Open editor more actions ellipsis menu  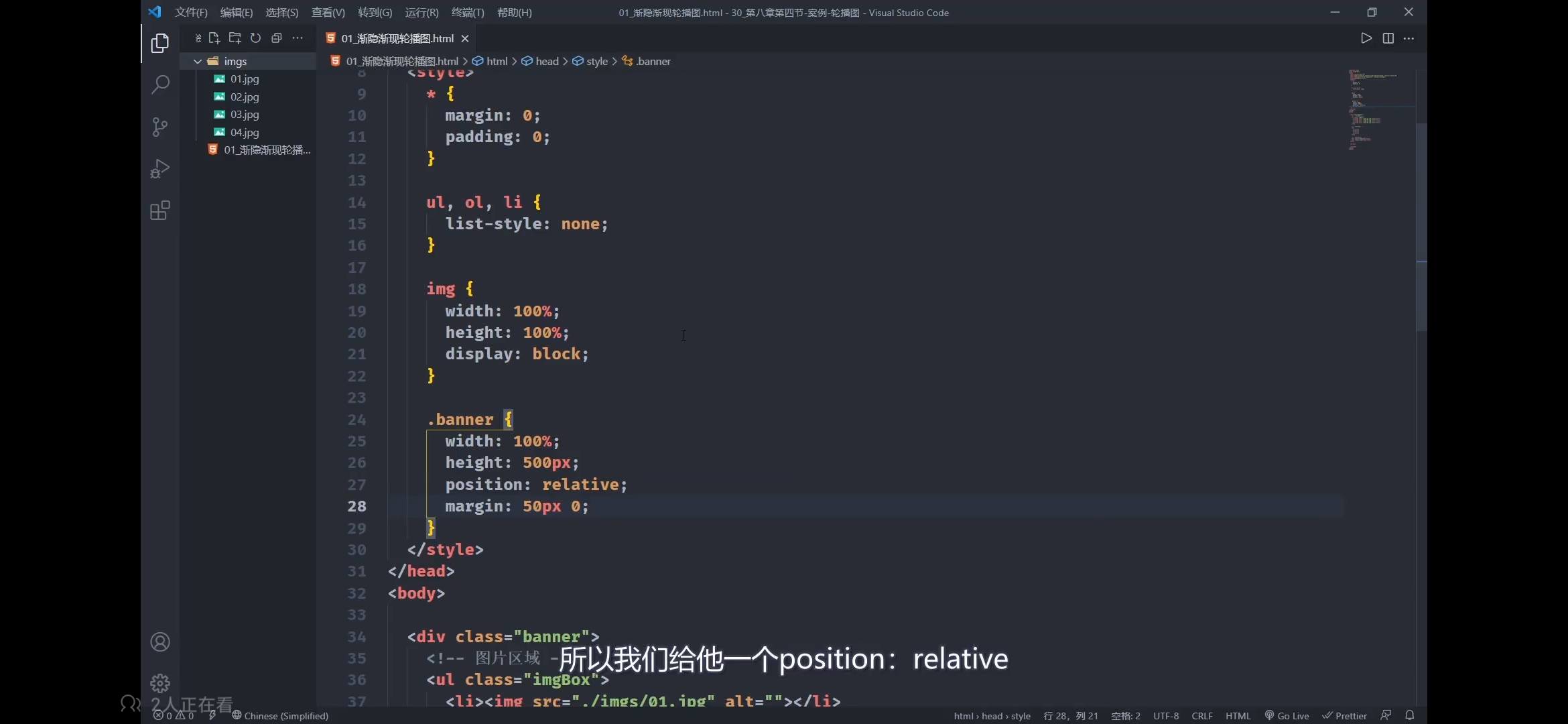(x=1409, y=38)
